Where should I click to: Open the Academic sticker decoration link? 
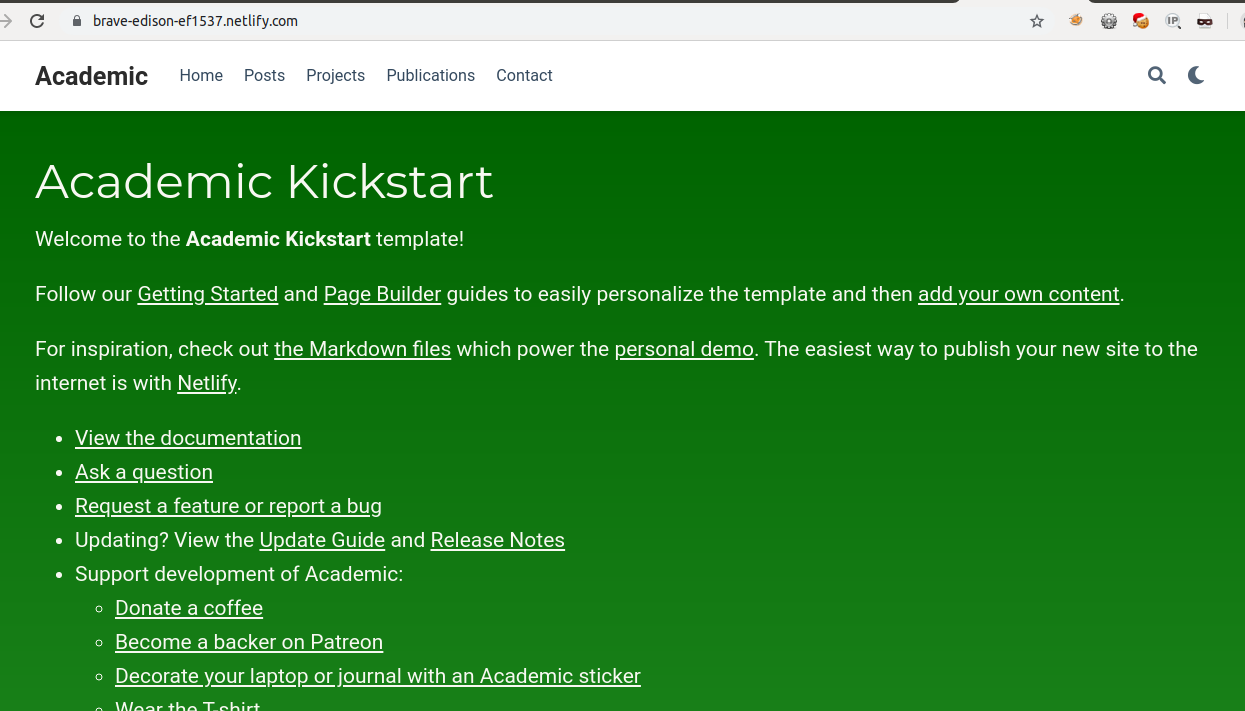[378, 676]
